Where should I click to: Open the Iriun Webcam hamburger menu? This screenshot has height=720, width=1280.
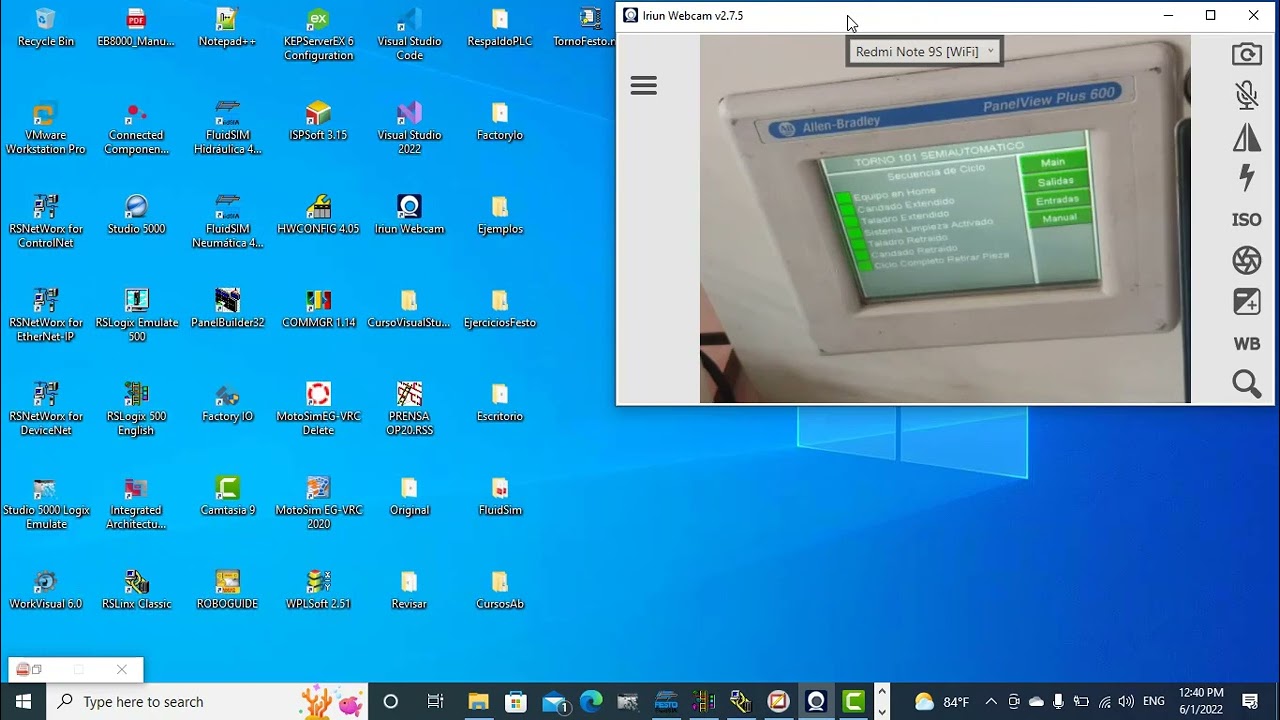(x=644, y=86)
